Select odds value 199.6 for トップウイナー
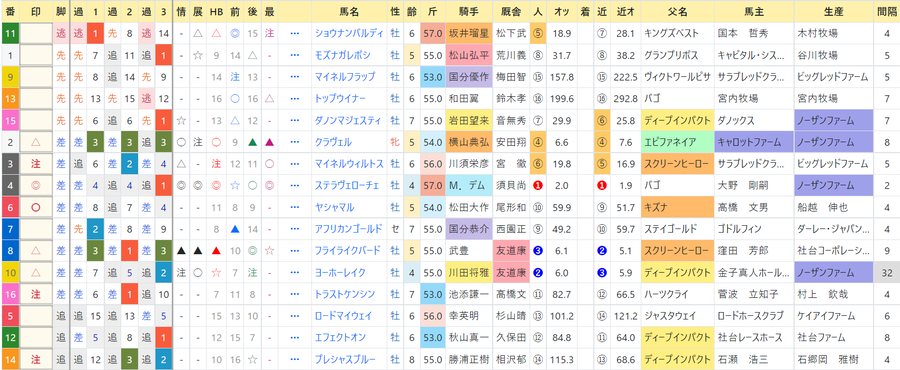 point(561,99)
